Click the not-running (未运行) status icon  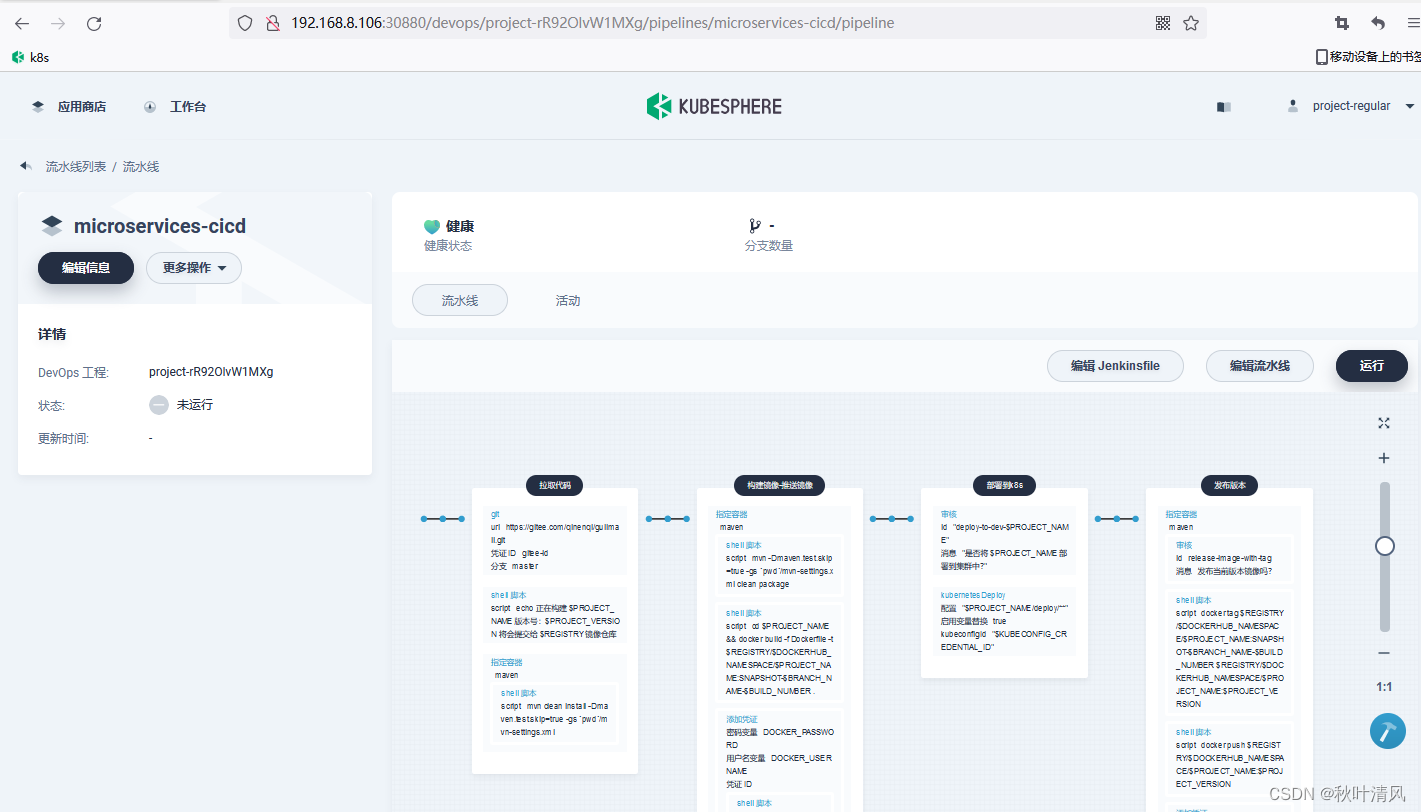pos(159,405)
